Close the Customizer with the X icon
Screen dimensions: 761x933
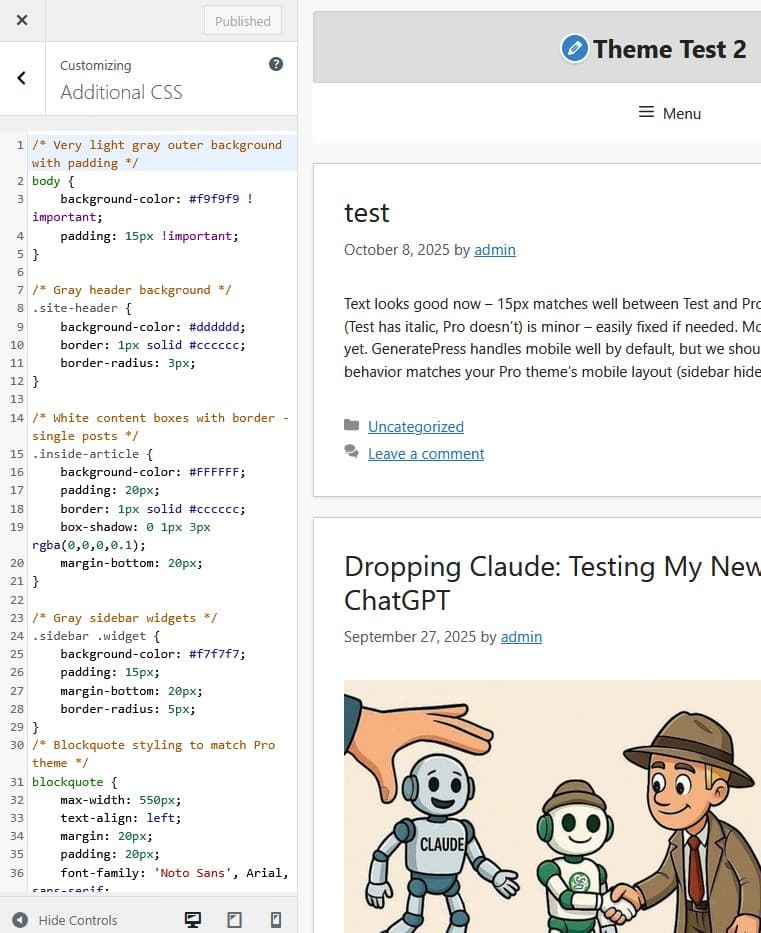point(22,20)
